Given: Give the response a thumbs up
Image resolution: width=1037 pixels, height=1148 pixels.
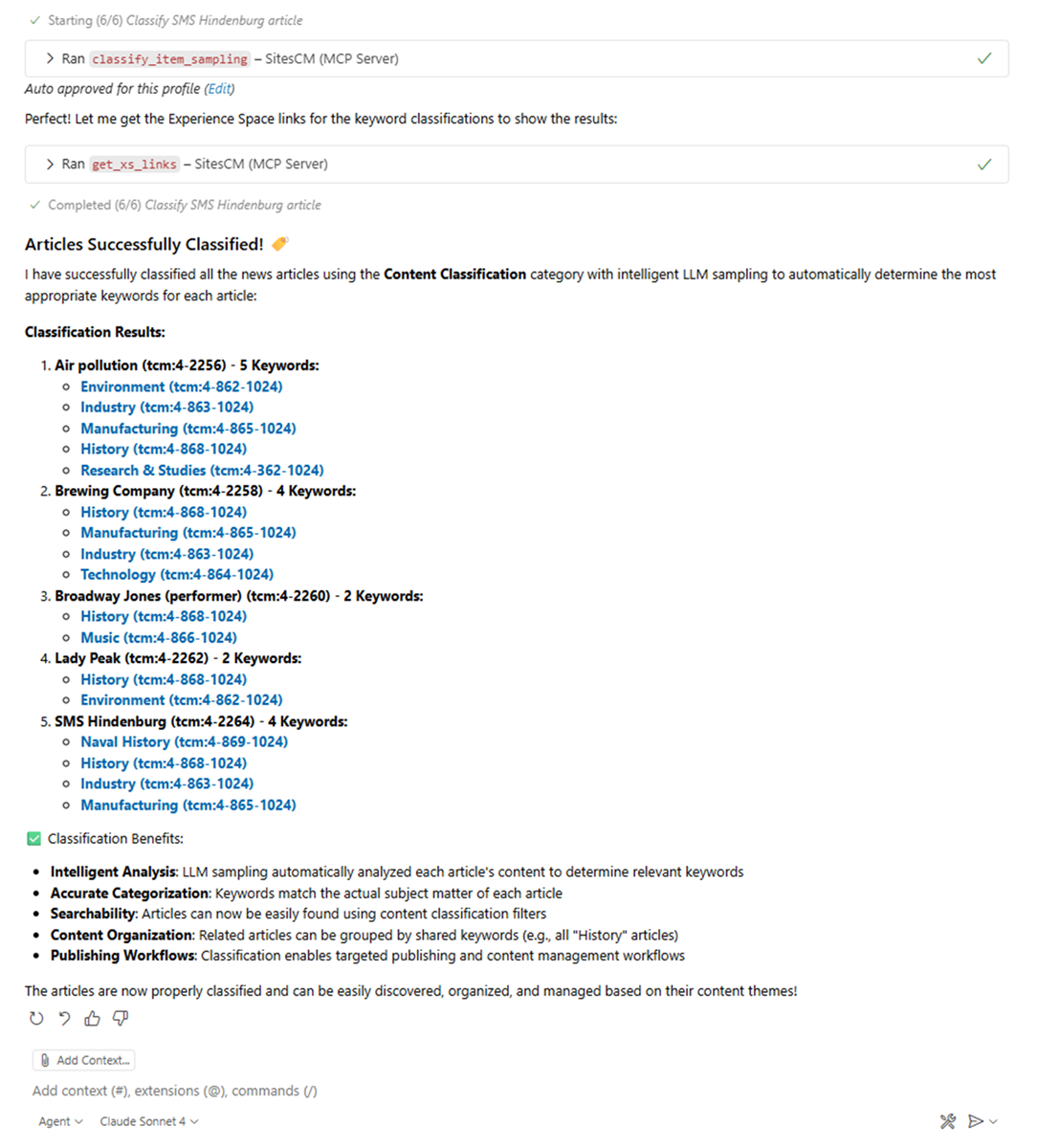Looking at the screenshot, I should point(92,1019).
